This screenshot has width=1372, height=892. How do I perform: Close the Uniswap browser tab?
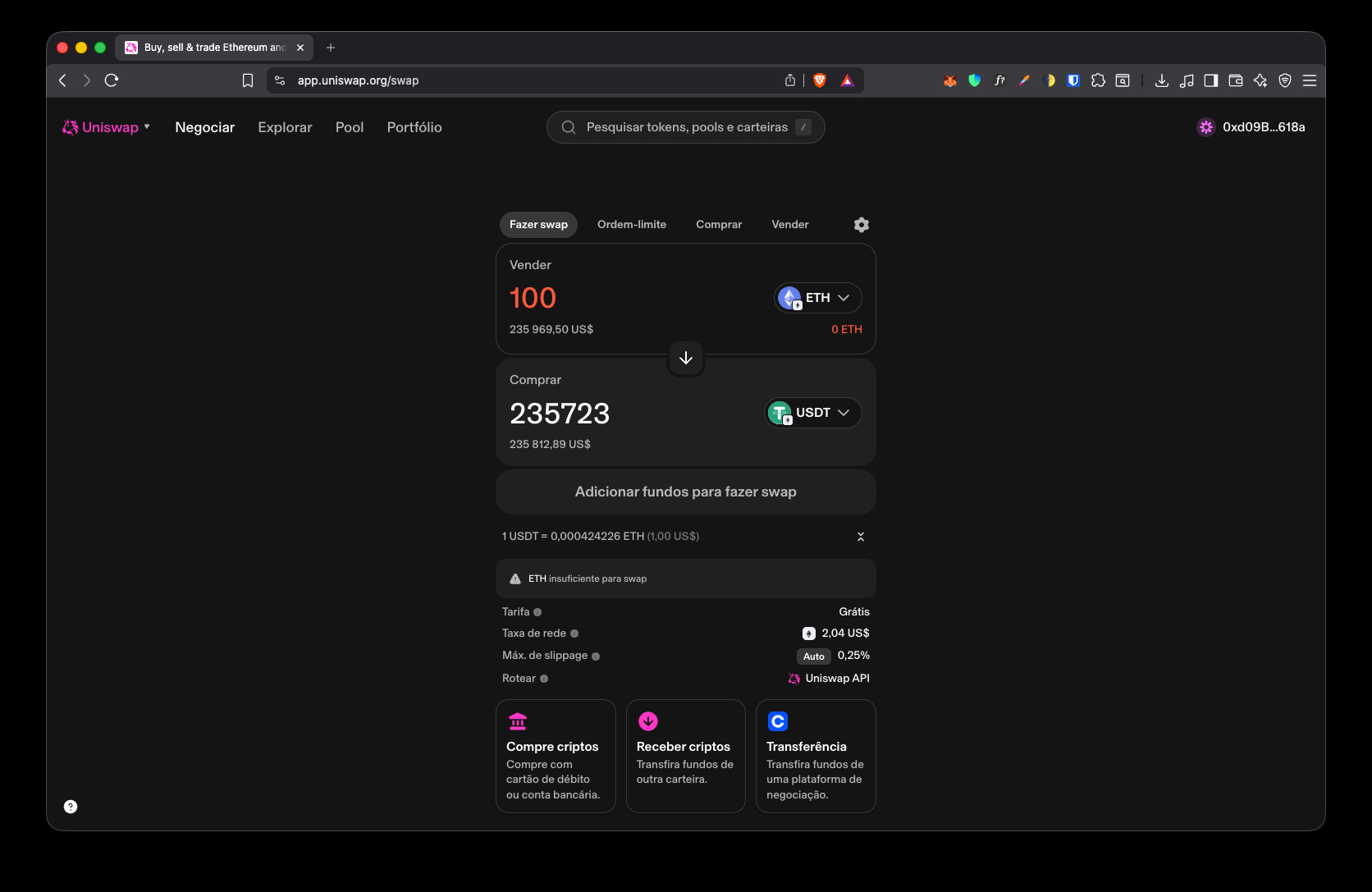[300, 48]
